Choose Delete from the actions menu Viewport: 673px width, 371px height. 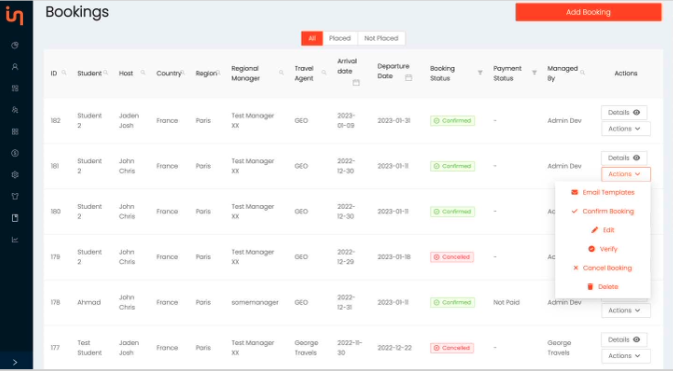tap(603, 287)
